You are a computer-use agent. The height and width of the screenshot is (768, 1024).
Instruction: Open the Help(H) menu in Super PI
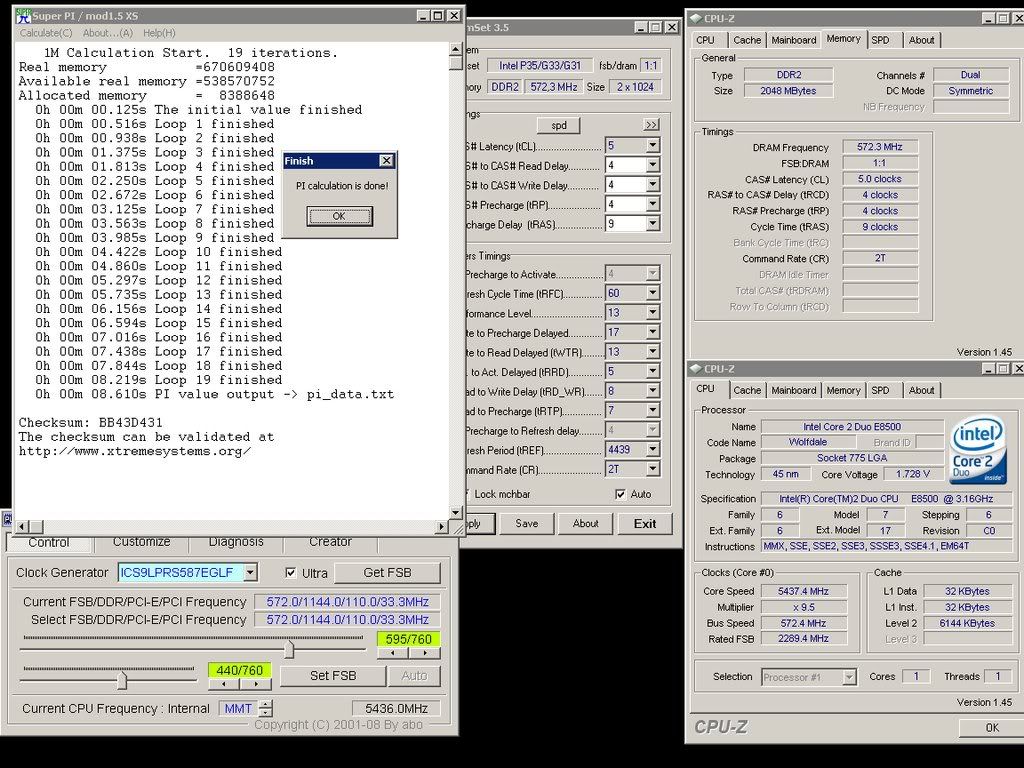pos(159,33)
